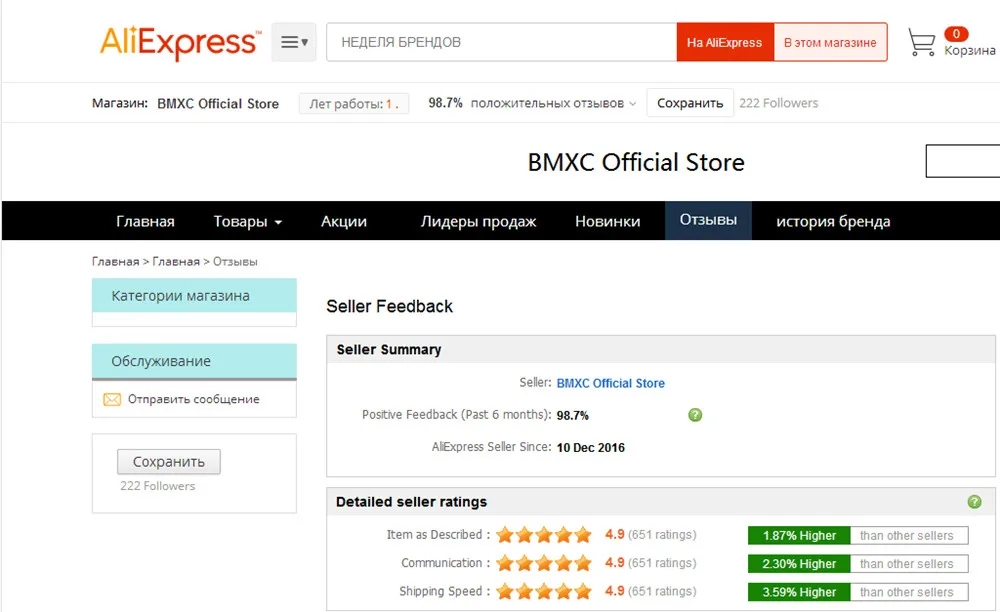Click sidebar "222 Followers" text
This screenshot has height=612, width=1000.
point(158,486)
